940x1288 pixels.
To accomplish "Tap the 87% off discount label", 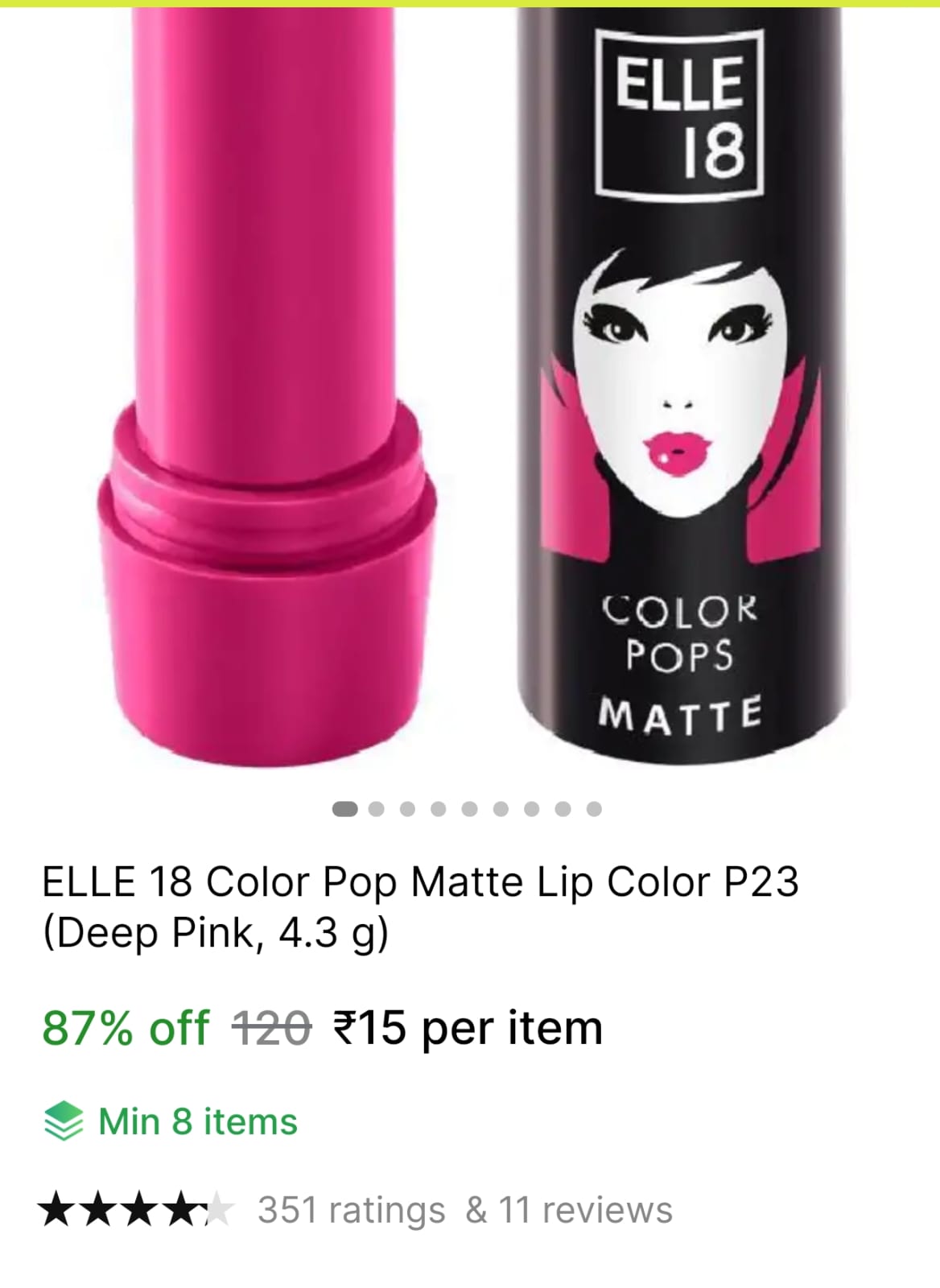I will tap(126, 1028).
